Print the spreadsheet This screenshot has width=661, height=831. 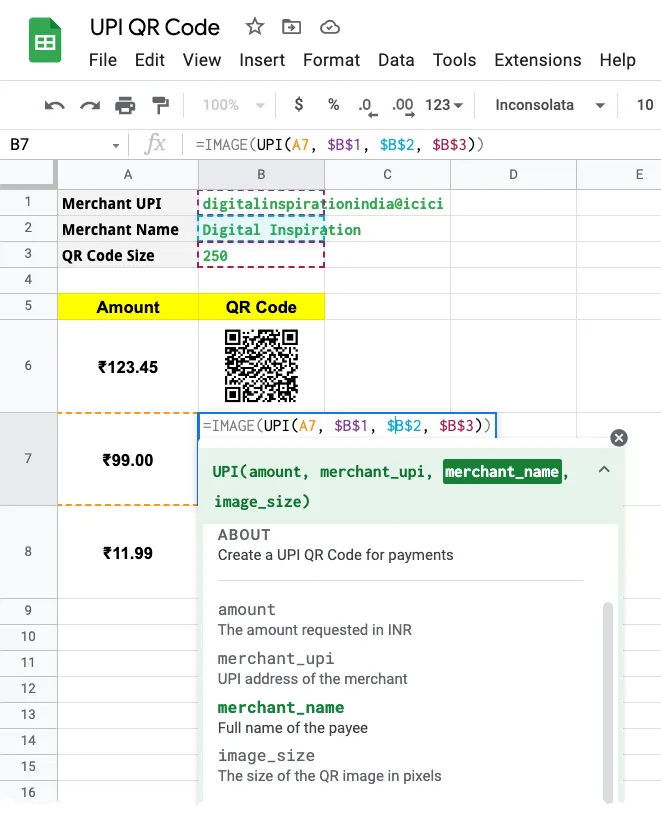coord(125,105)
